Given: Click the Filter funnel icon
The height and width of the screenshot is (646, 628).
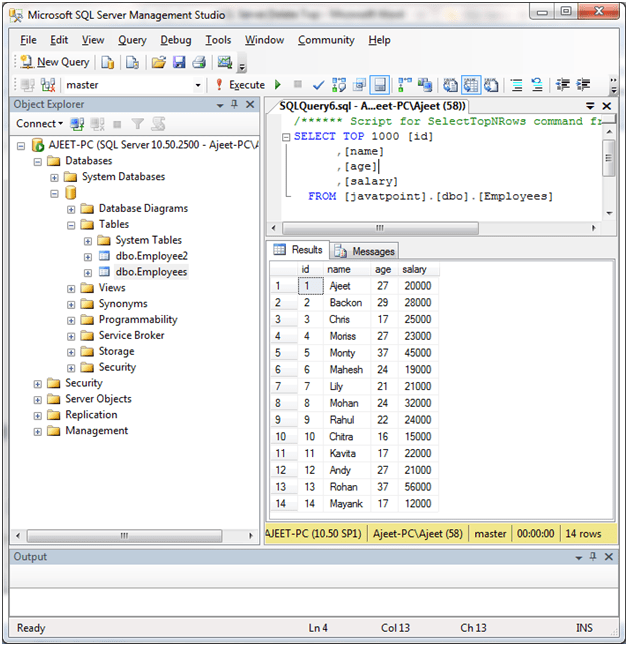Looking at the screenshot, I should click(x=137, y=124).
